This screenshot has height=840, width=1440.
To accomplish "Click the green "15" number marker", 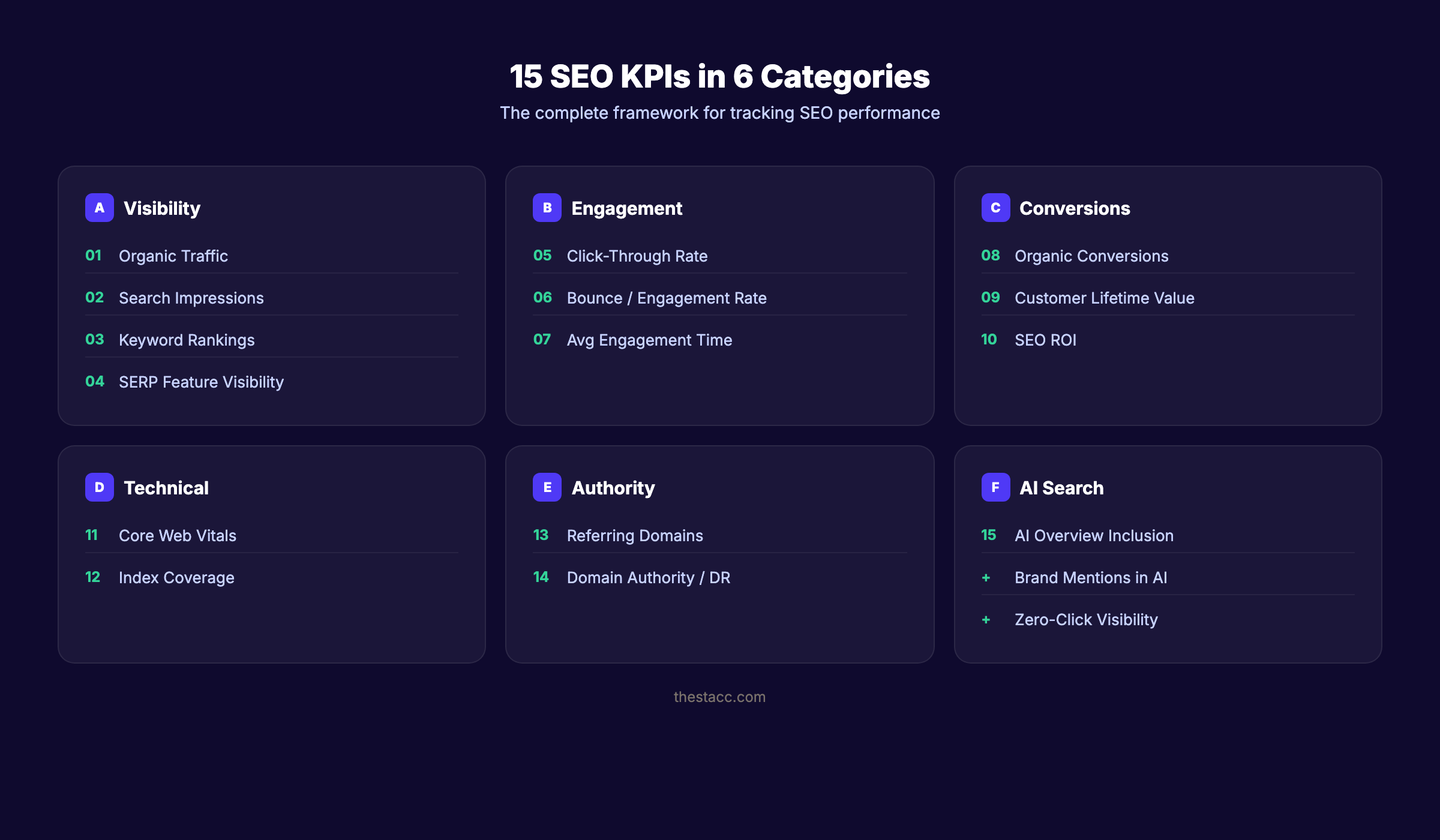I will [x=989, y=535].
